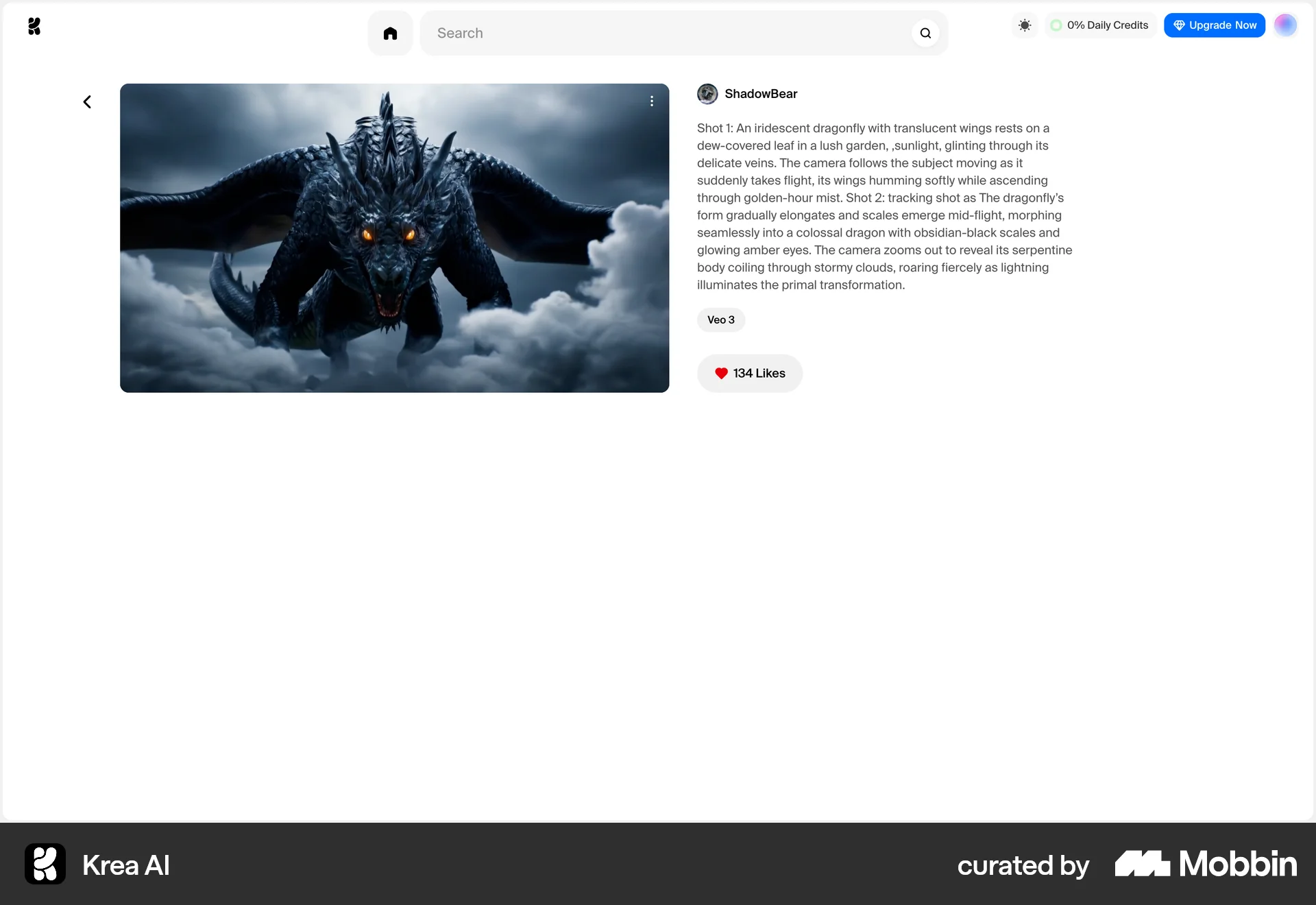Open your account avatar in the top-right
This screenshot has height=905, width=1316.
[1286, 25]
